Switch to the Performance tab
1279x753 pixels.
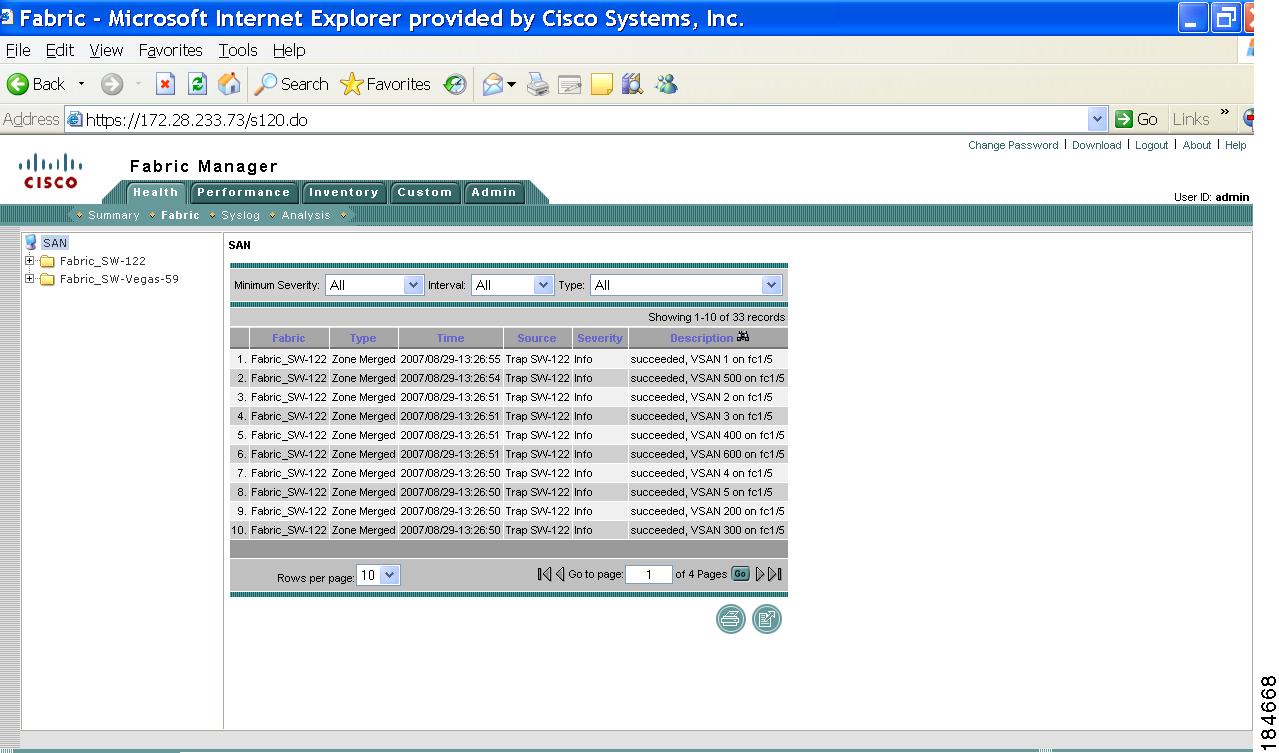[x=243, y=193]
